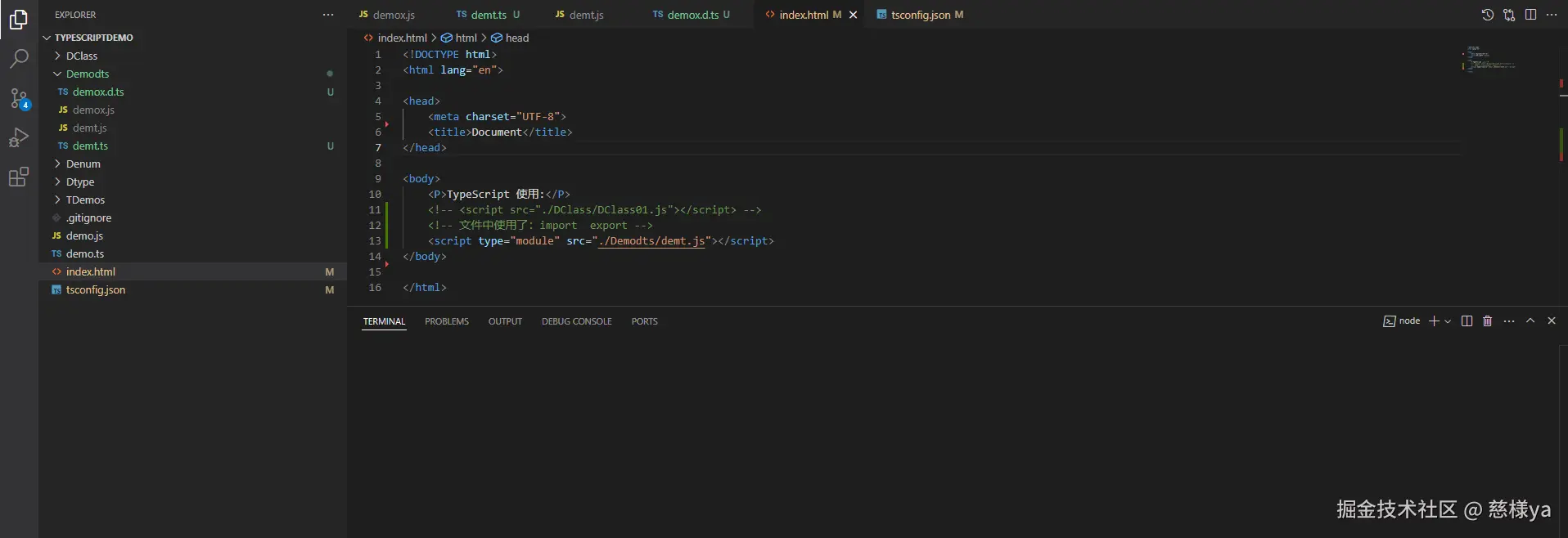1568x538 pixels.
Task: Open demo.js file in explorer
Action: tap(192, 235)
